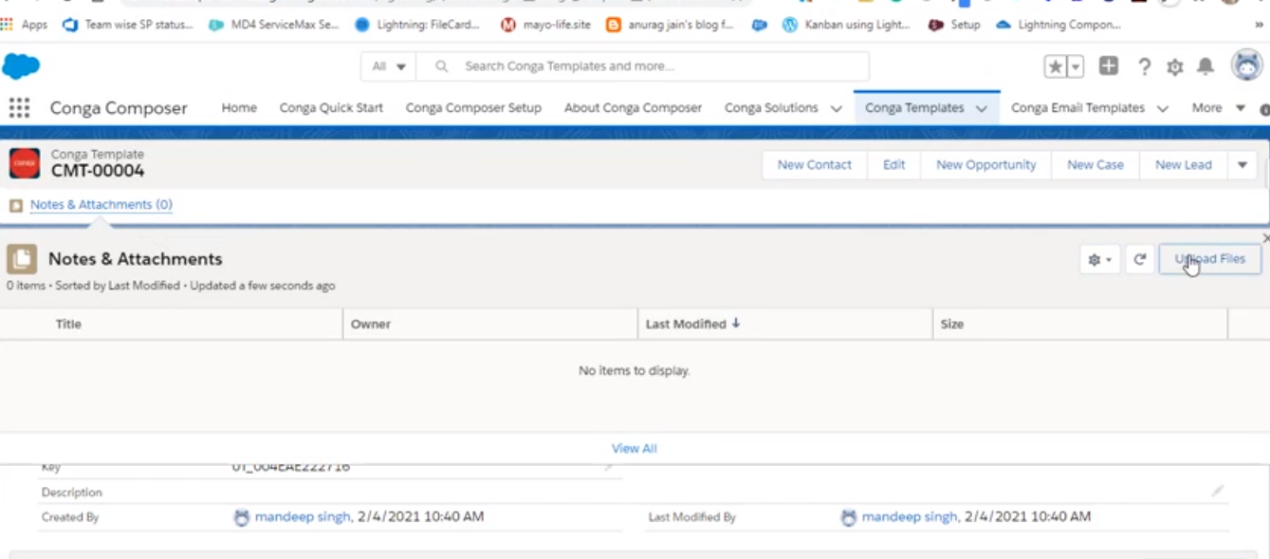Open the Team wise SP status bookmark
1270x559 pixels.
coord(128,25)
